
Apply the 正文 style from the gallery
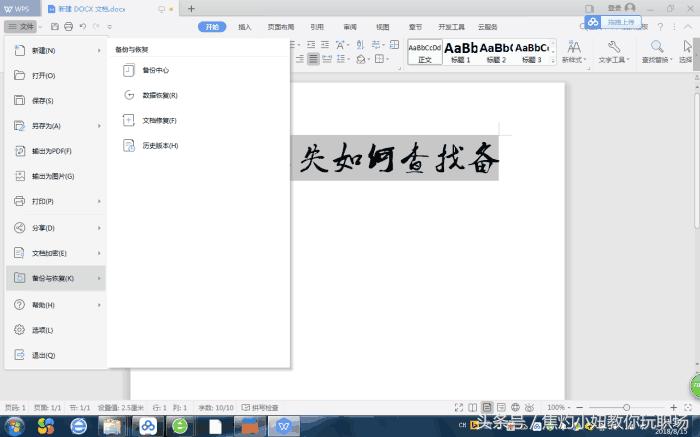coord(425,52)
